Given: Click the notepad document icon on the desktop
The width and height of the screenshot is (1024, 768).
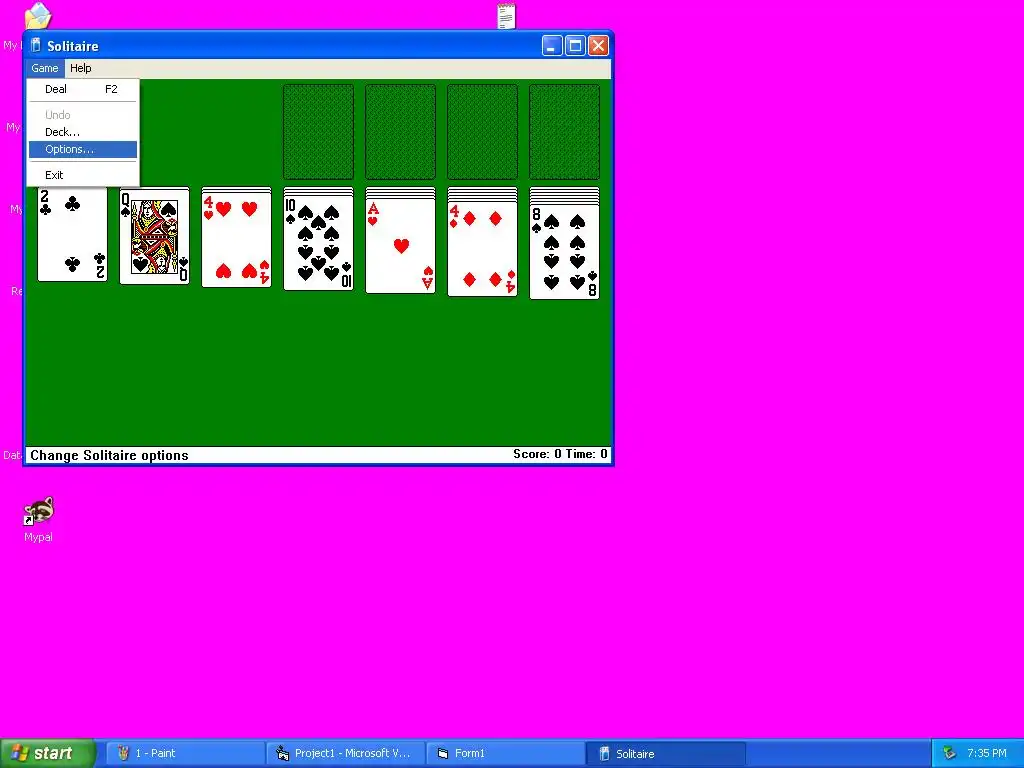Looking at the screenshot, I should click(506, 16).
